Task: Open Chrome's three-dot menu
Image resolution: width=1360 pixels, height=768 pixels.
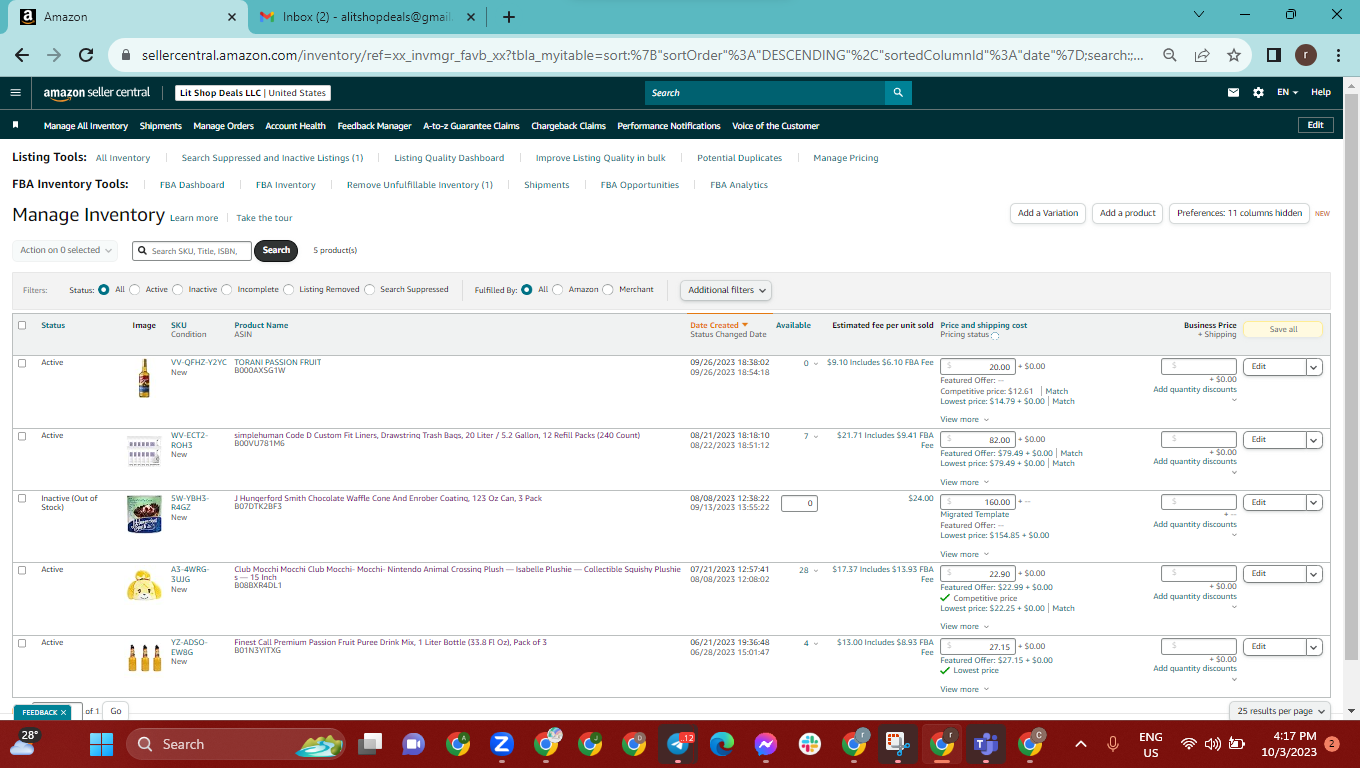Action: [x=1338, y=56]
